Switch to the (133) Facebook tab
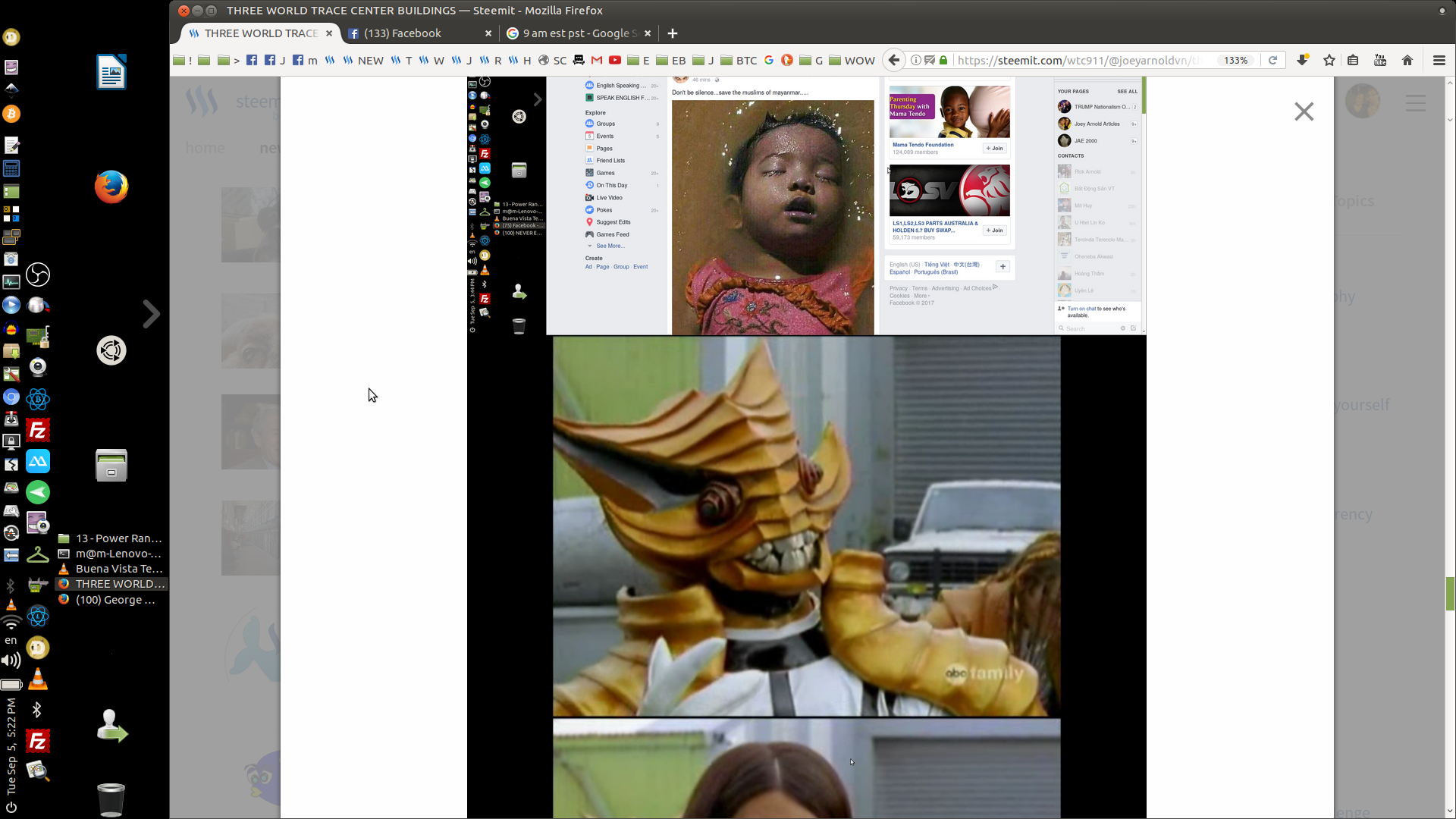This screenshot has width=1456, height=819. pyautogui.click(x=419, y=33)
